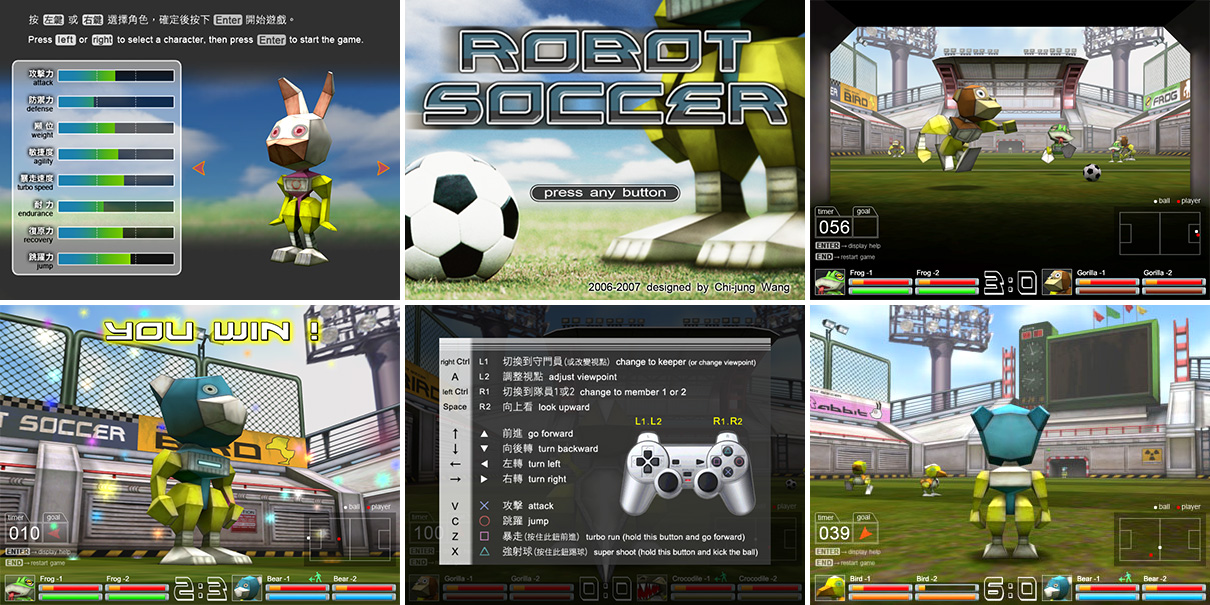
Task: Click the Gorilla portrait on the controls help screen
Action: point(424,587)
